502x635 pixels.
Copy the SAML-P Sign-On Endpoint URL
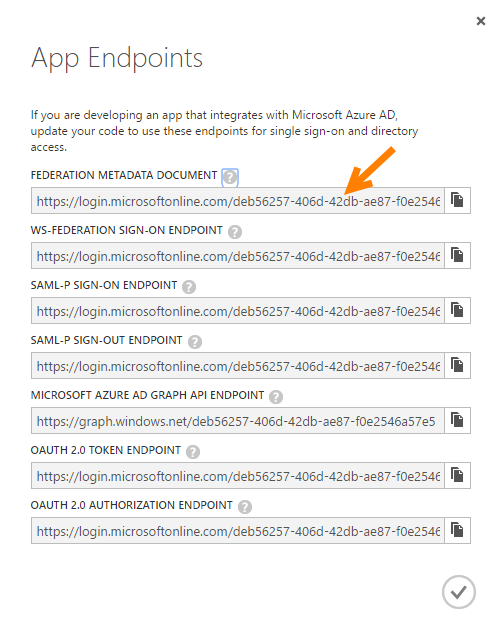pyautogui.click(x=457, y=310)
